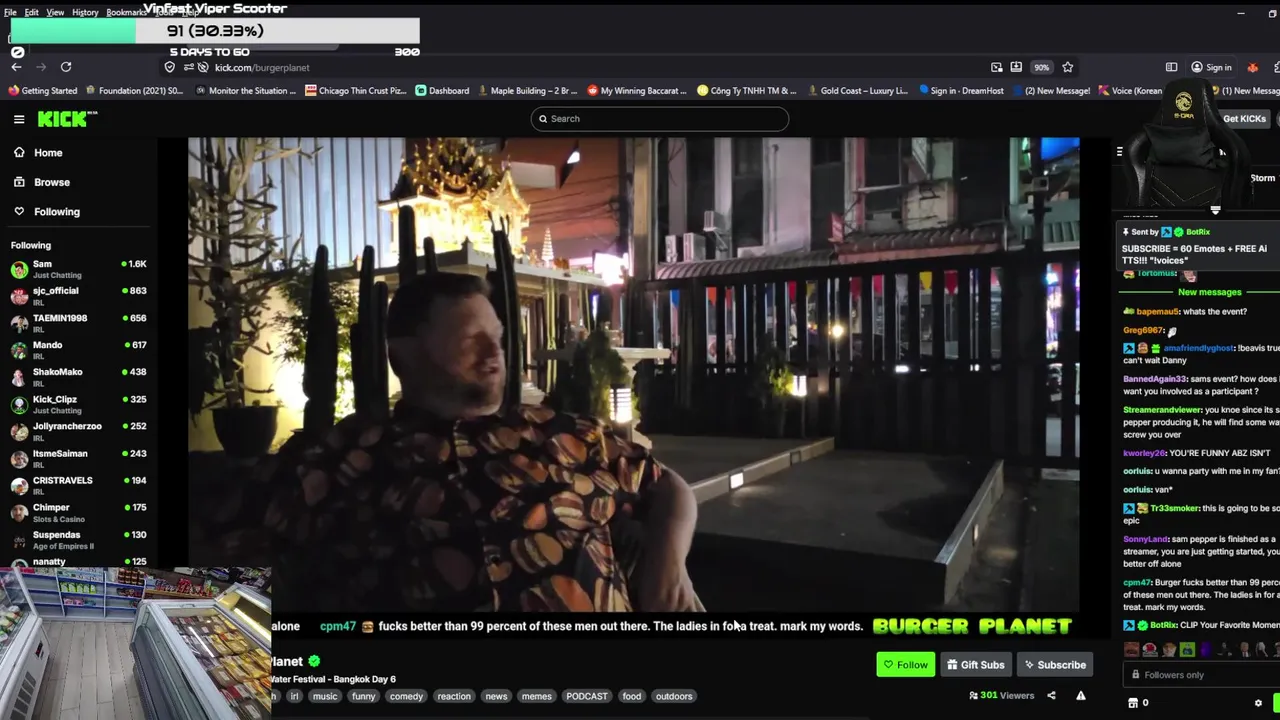Click the search magnifier icon
This screenshot has height=720, width=1280.
click(543, 119)
